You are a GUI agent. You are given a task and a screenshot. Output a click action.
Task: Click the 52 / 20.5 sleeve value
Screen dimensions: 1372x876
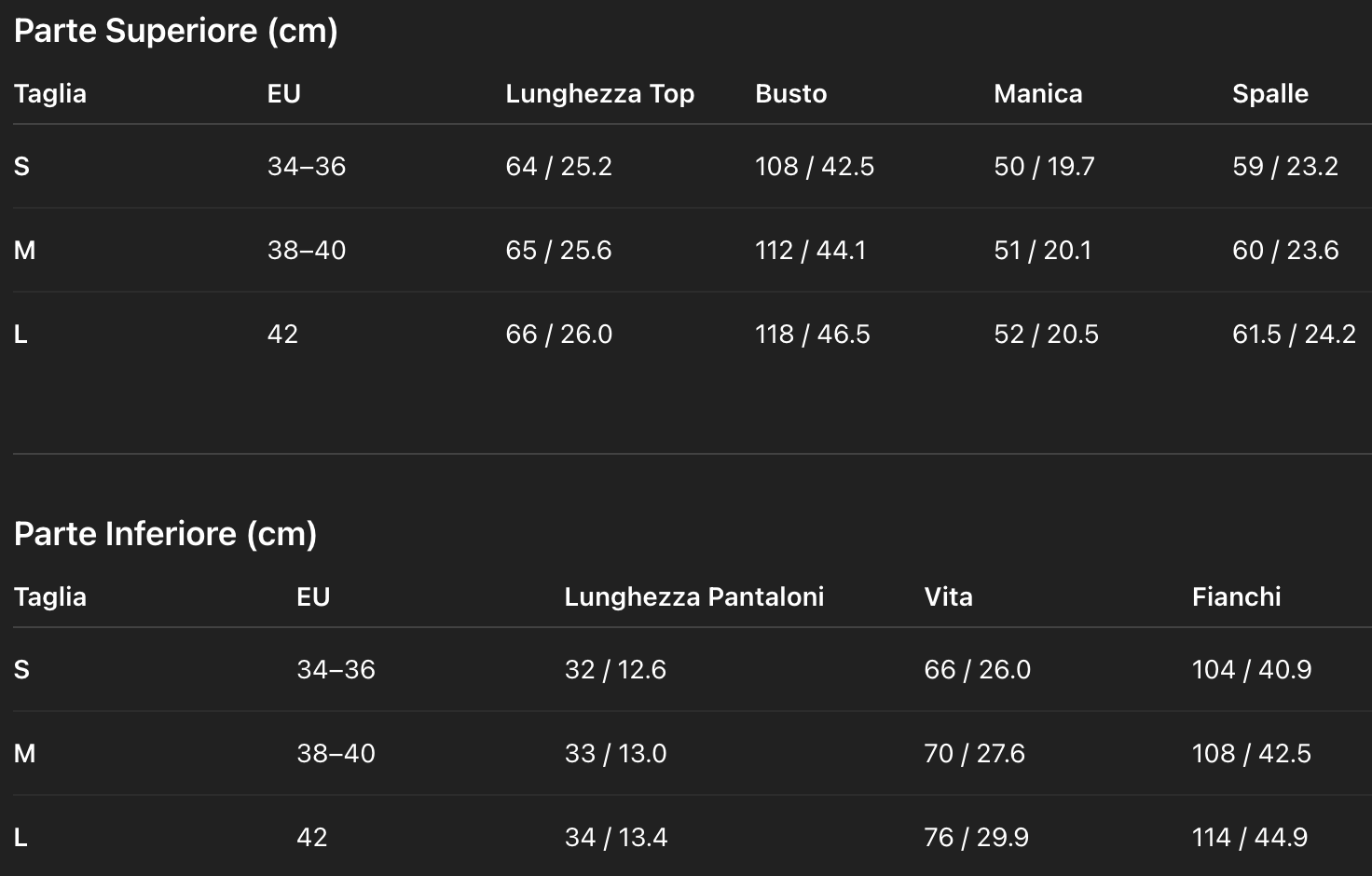click(1046, 335)
